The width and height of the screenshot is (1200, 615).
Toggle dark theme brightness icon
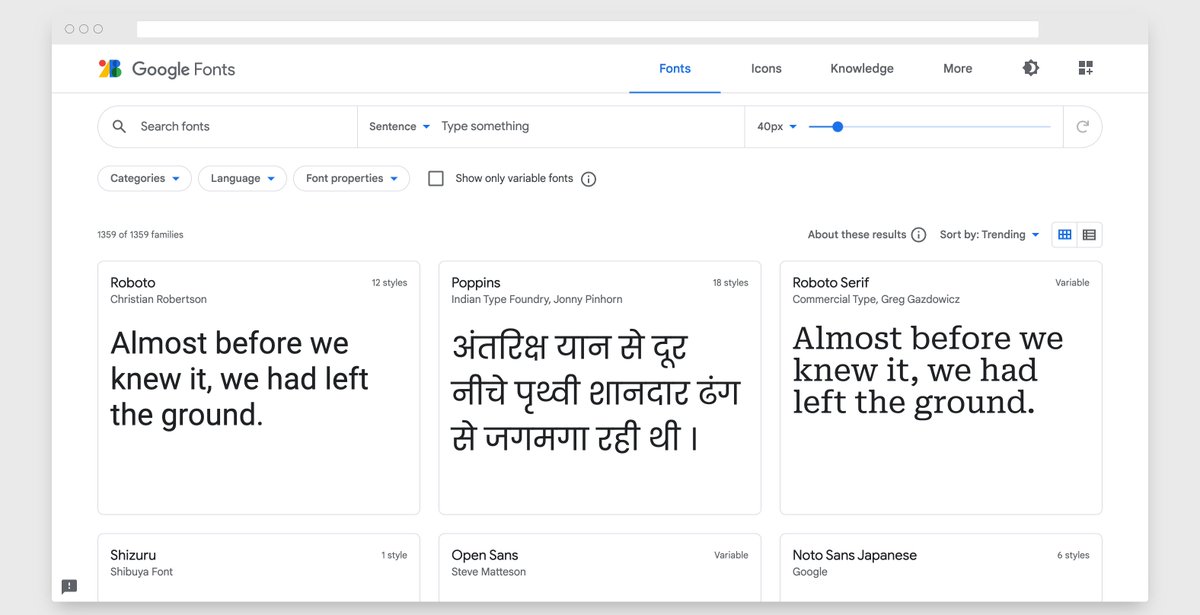(x=1030, y=68)
